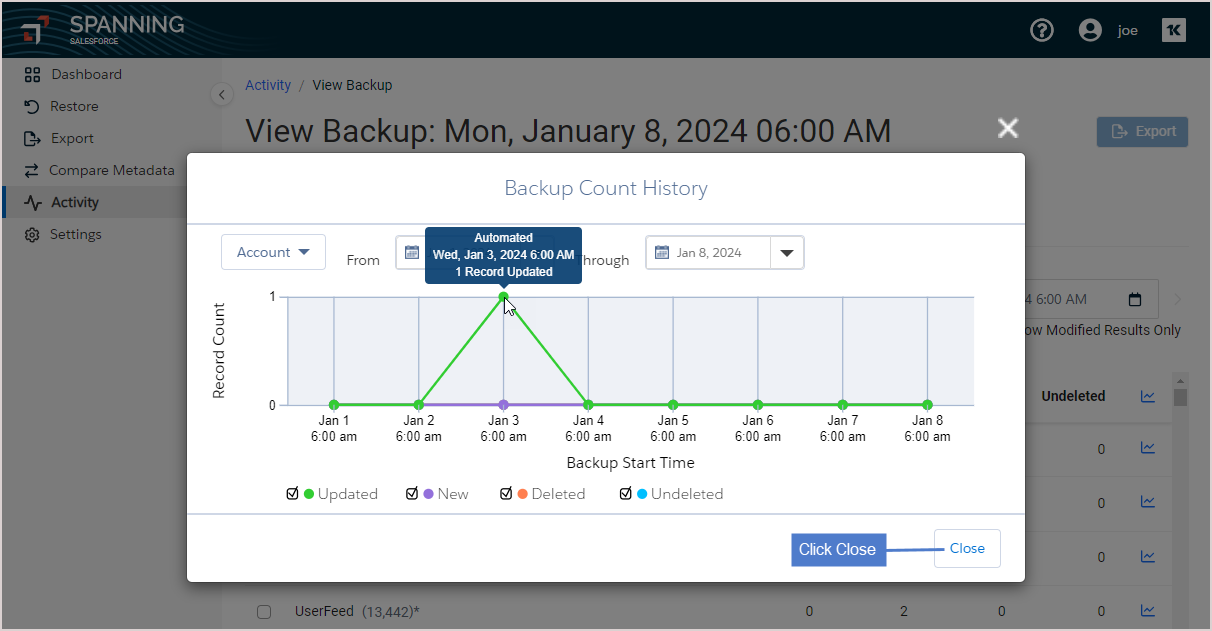Click the calendar icon in From field
The image size is (1212, 631).
click(411, 253)
